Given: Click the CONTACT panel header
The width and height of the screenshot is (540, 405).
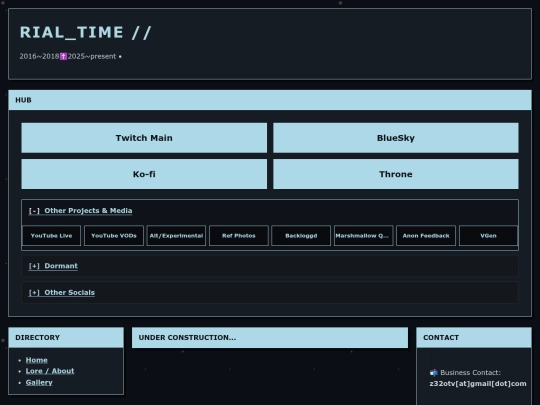Looking at the screenshot, I should 474,338.
